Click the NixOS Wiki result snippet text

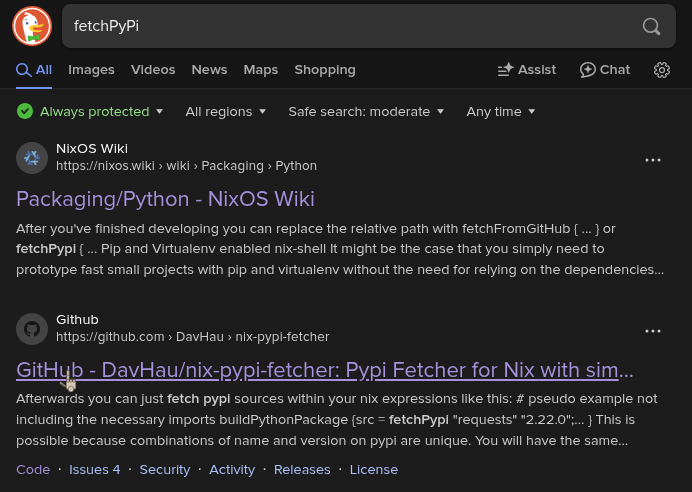(x=340, y=249)
